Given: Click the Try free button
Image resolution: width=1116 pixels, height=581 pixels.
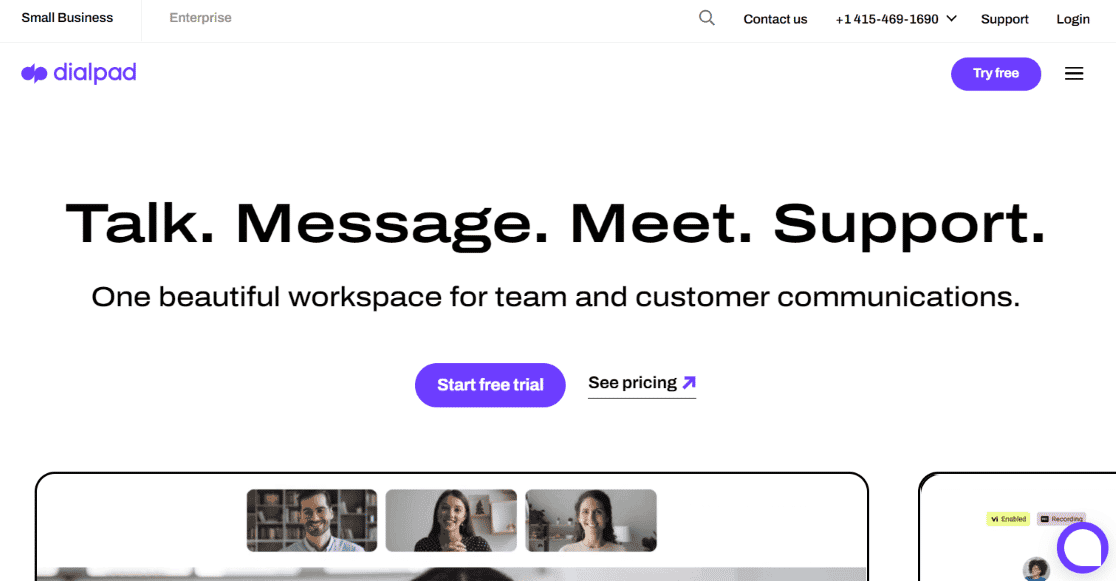Looking at the screenshot, I should click(996, 73).
